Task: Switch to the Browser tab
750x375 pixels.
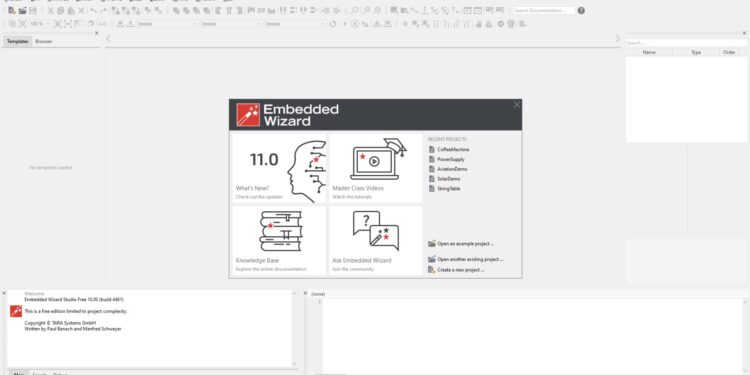Action: 44,42
